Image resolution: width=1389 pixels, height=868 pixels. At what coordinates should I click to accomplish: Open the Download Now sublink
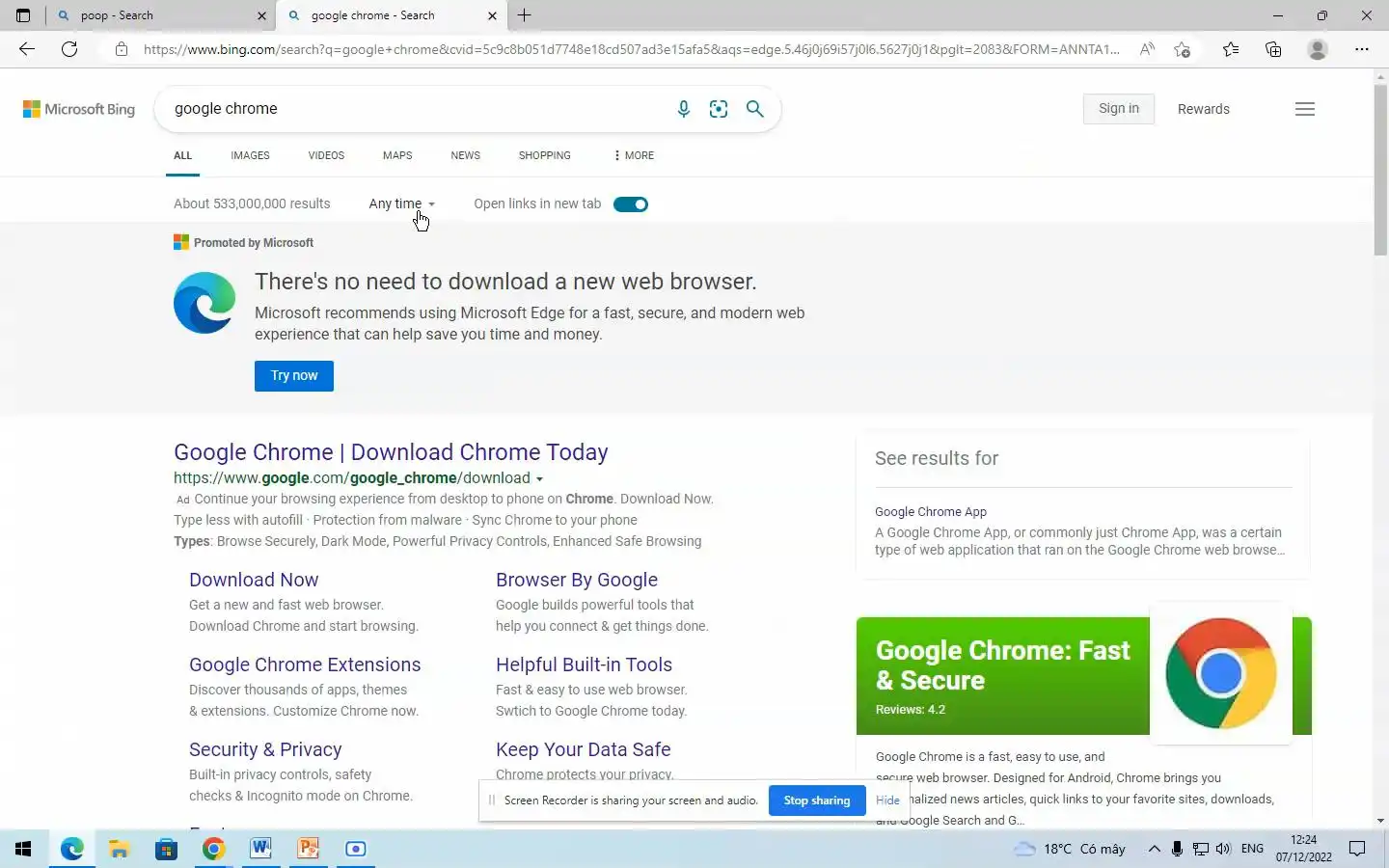tap(254, 580)
